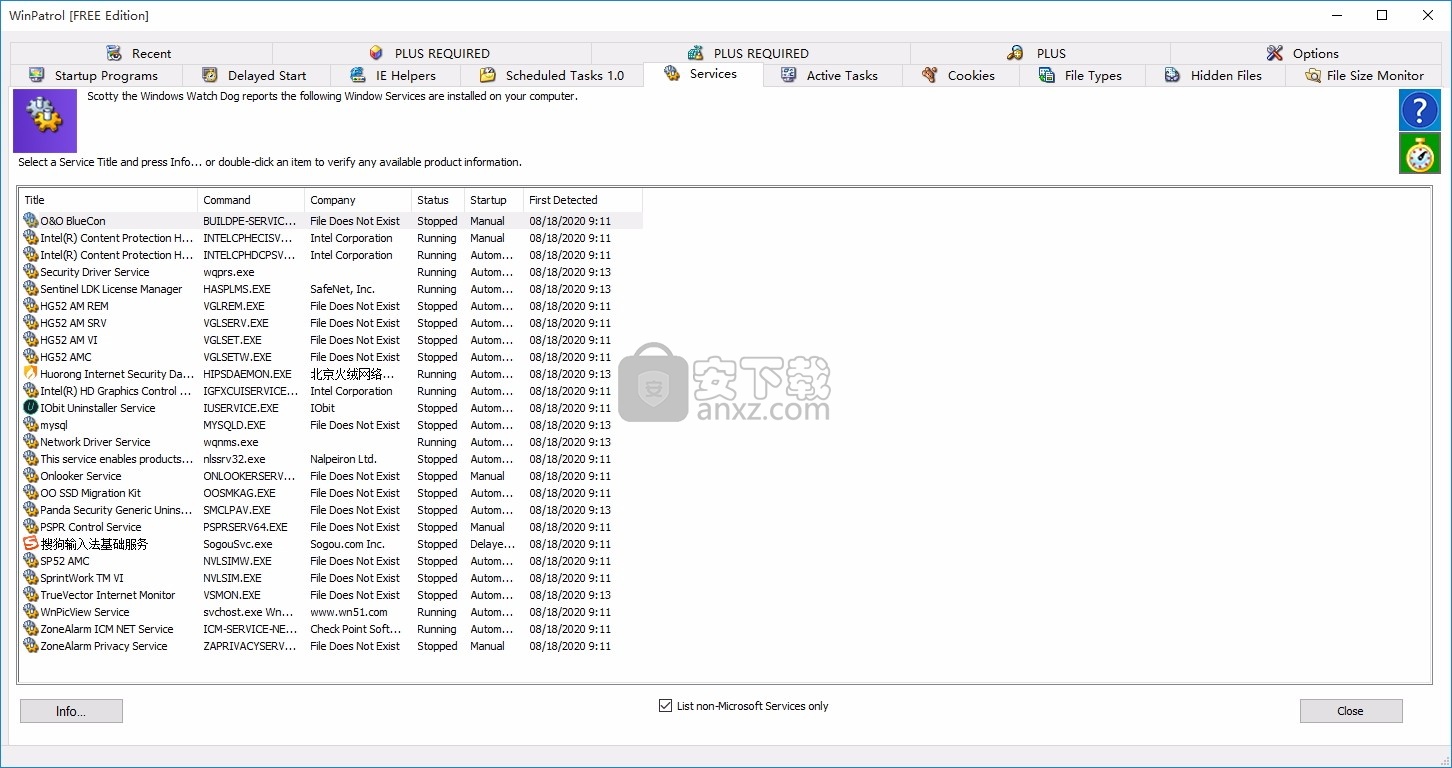Click the PLUS tab key icon
The height and width of the screenshot is (768, 1452).
tap(1015, 53)
